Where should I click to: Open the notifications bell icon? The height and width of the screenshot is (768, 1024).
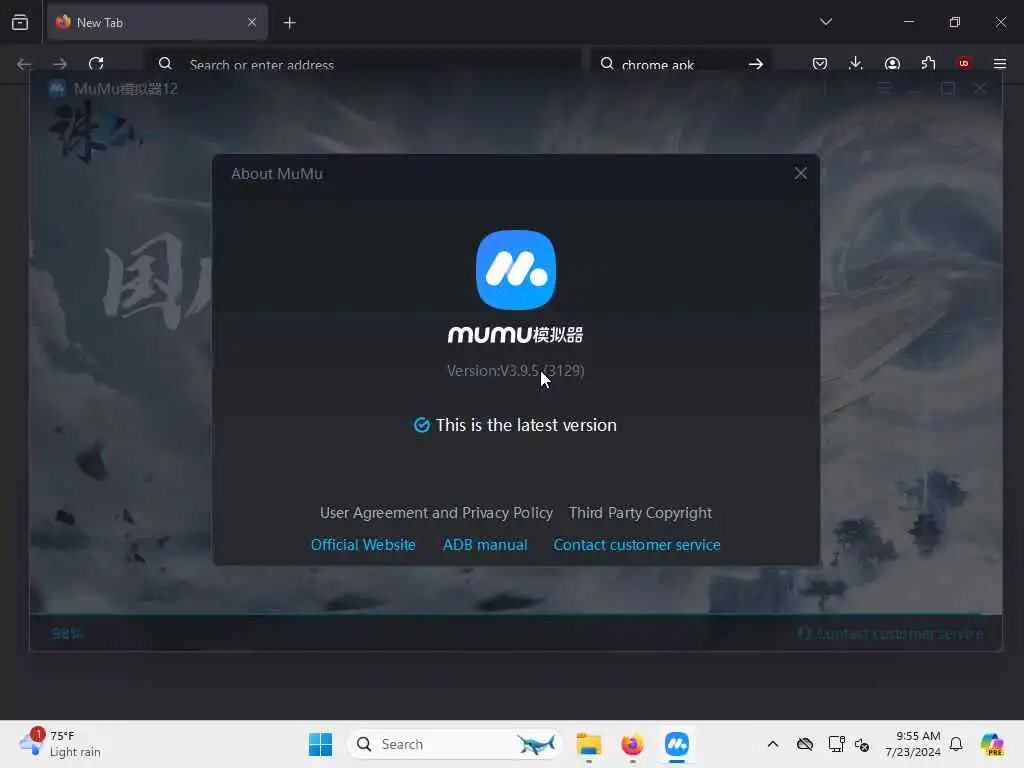pyautogui.click(x=956, y=744)
